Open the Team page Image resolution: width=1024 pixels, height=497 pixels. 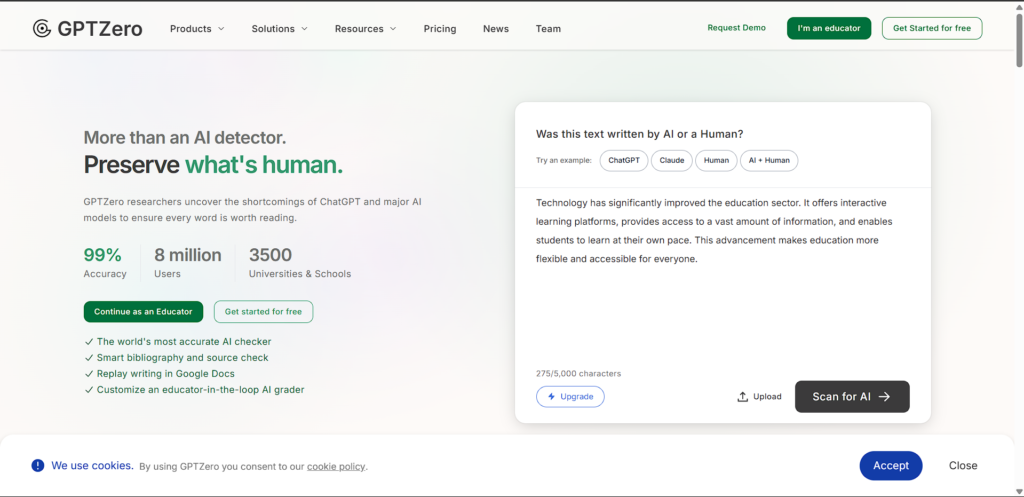click(548, 29)
